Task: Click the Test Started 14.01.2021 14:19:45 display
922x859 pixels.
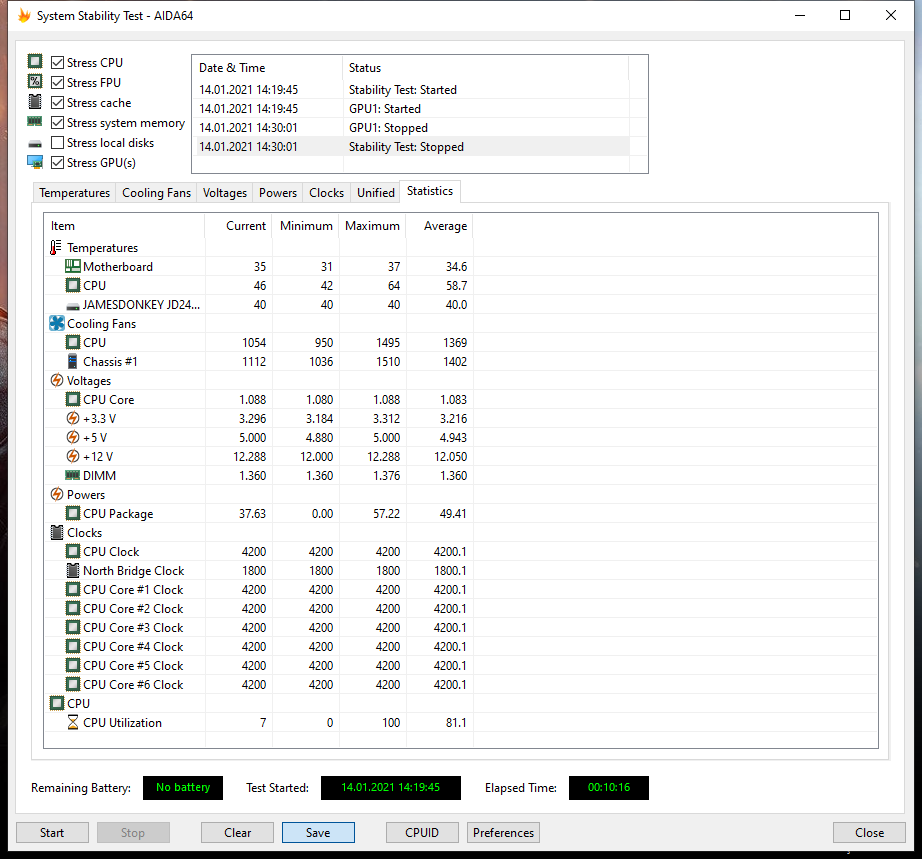Action: click(390, 787)
